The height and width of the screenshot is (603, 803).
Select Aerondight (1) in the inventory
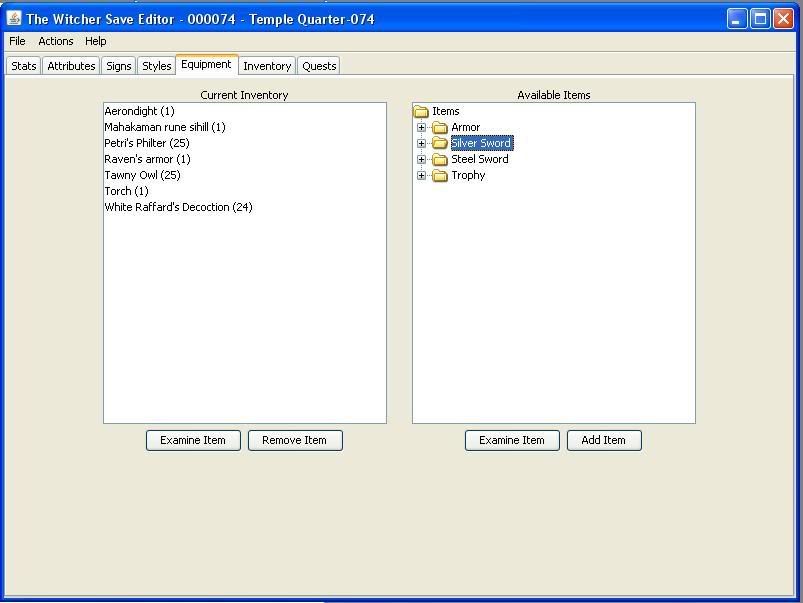coord(245,111)
